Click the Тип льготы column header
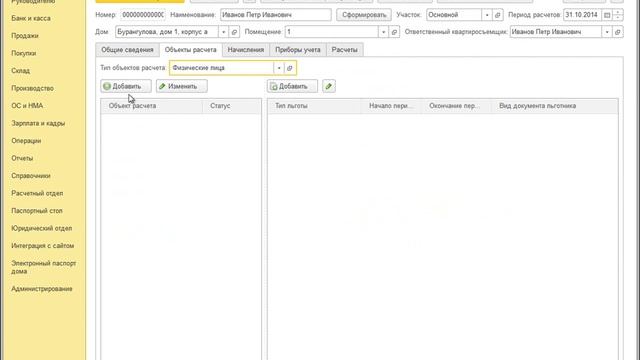640x360 pixels. coord(314,106)
